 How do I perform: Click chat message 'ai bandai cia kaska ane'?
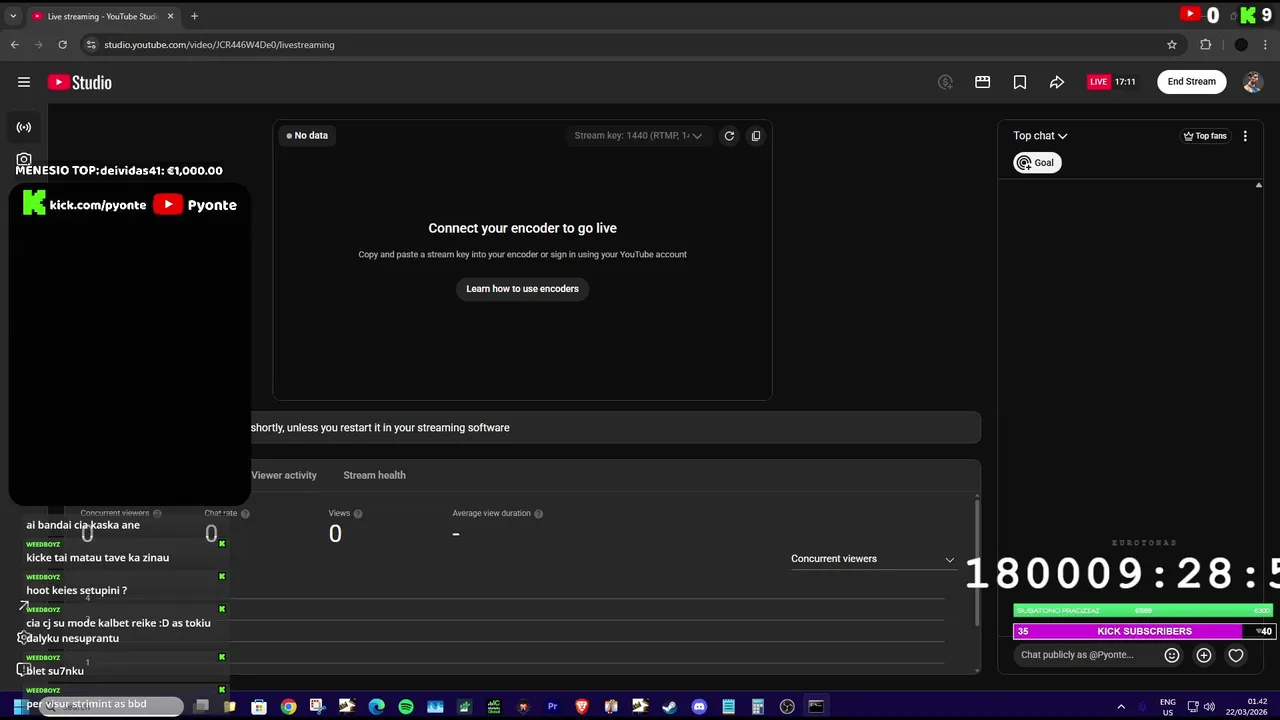[83, 525]
